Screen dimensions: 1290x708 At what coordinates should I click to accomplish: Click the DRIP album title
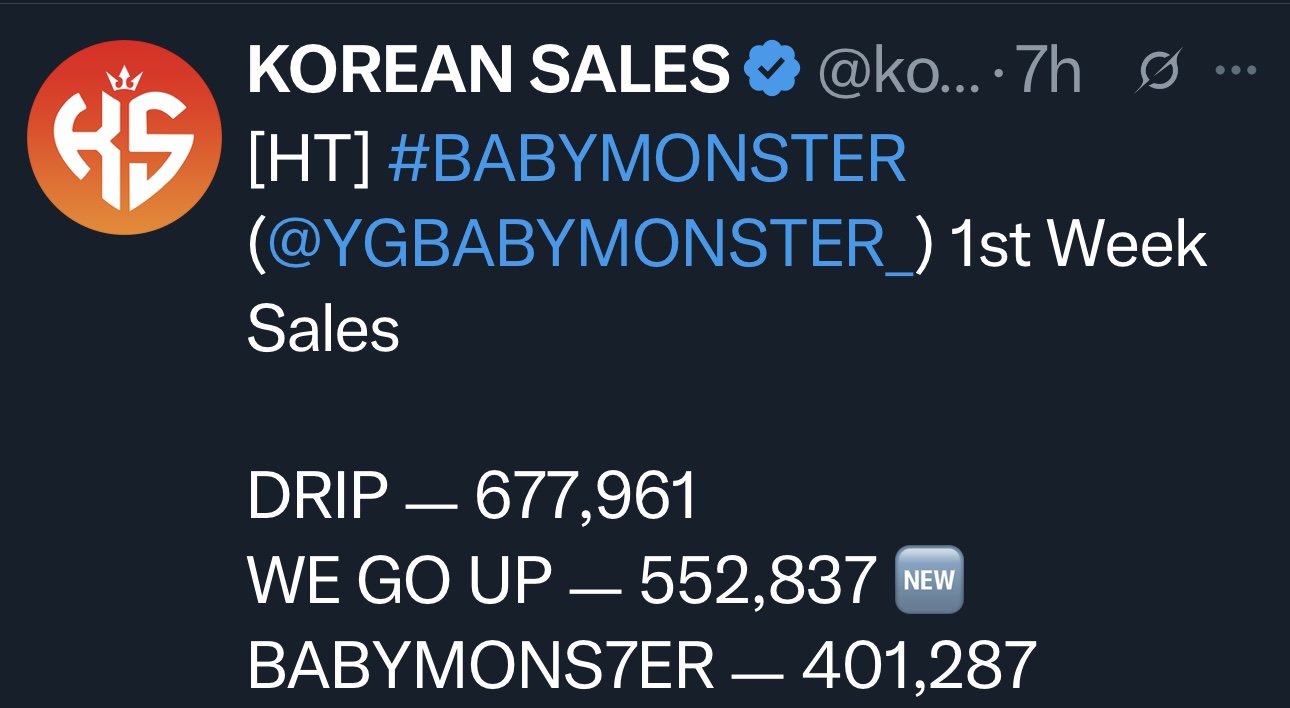click(x=317, y=494)
